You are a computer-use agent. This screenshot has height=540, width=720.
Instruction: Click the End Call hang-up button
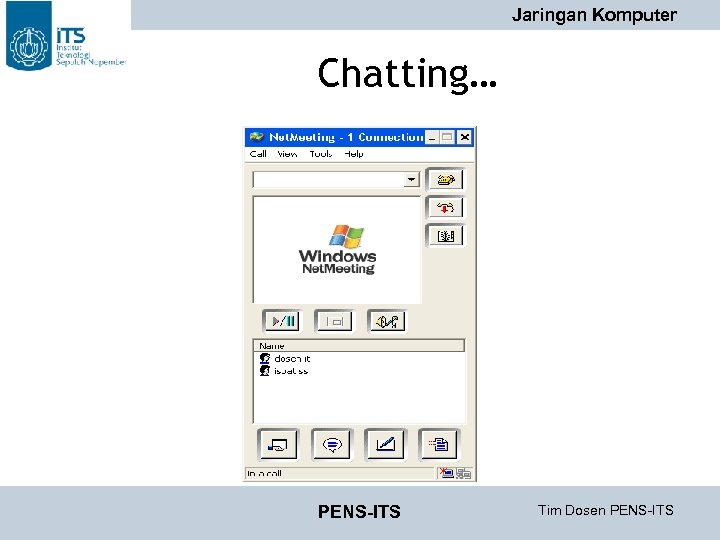tap(445, 208)
